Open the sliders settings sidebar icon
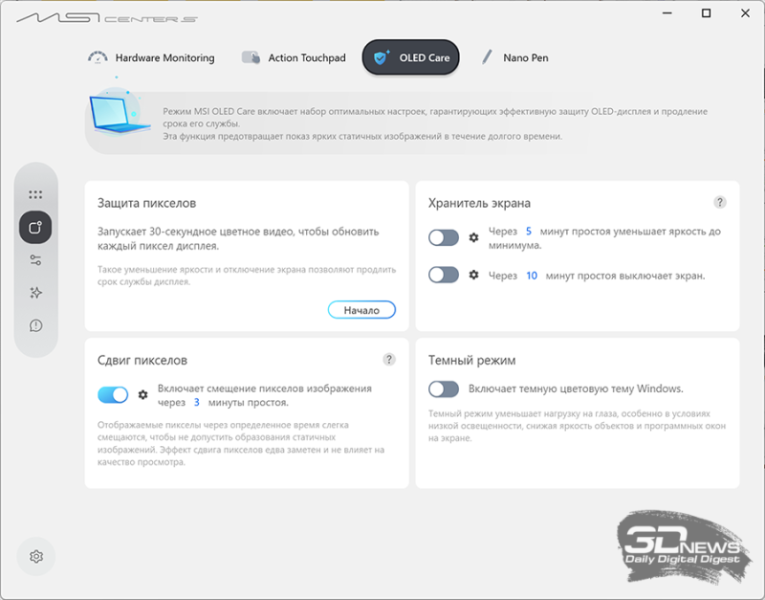 35,260
